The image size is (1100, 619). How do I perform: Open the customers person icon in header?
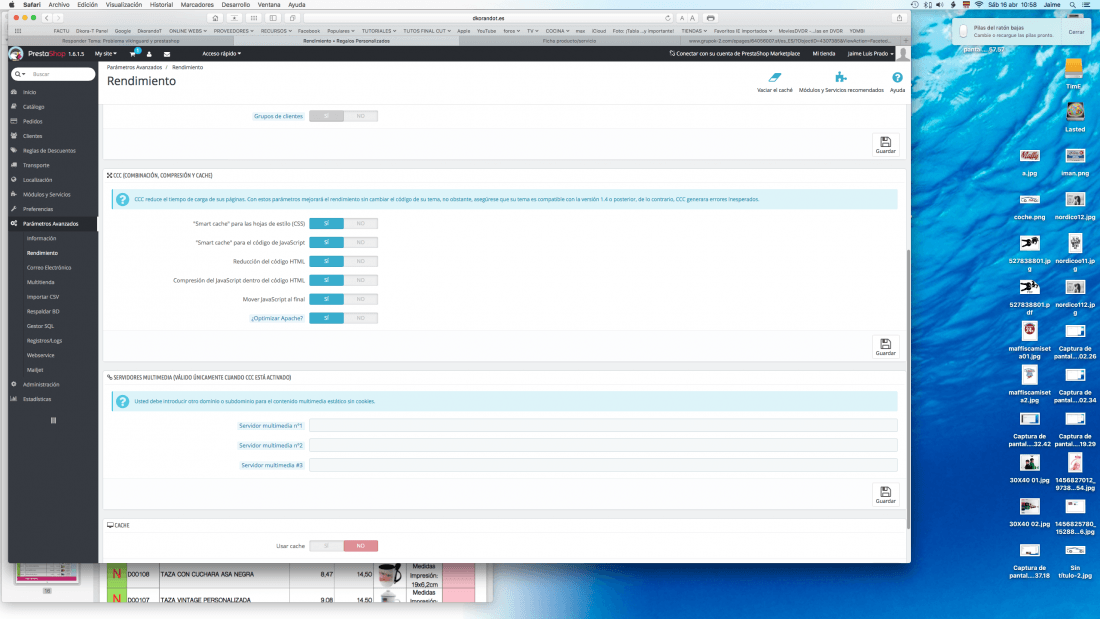(149, 54)
